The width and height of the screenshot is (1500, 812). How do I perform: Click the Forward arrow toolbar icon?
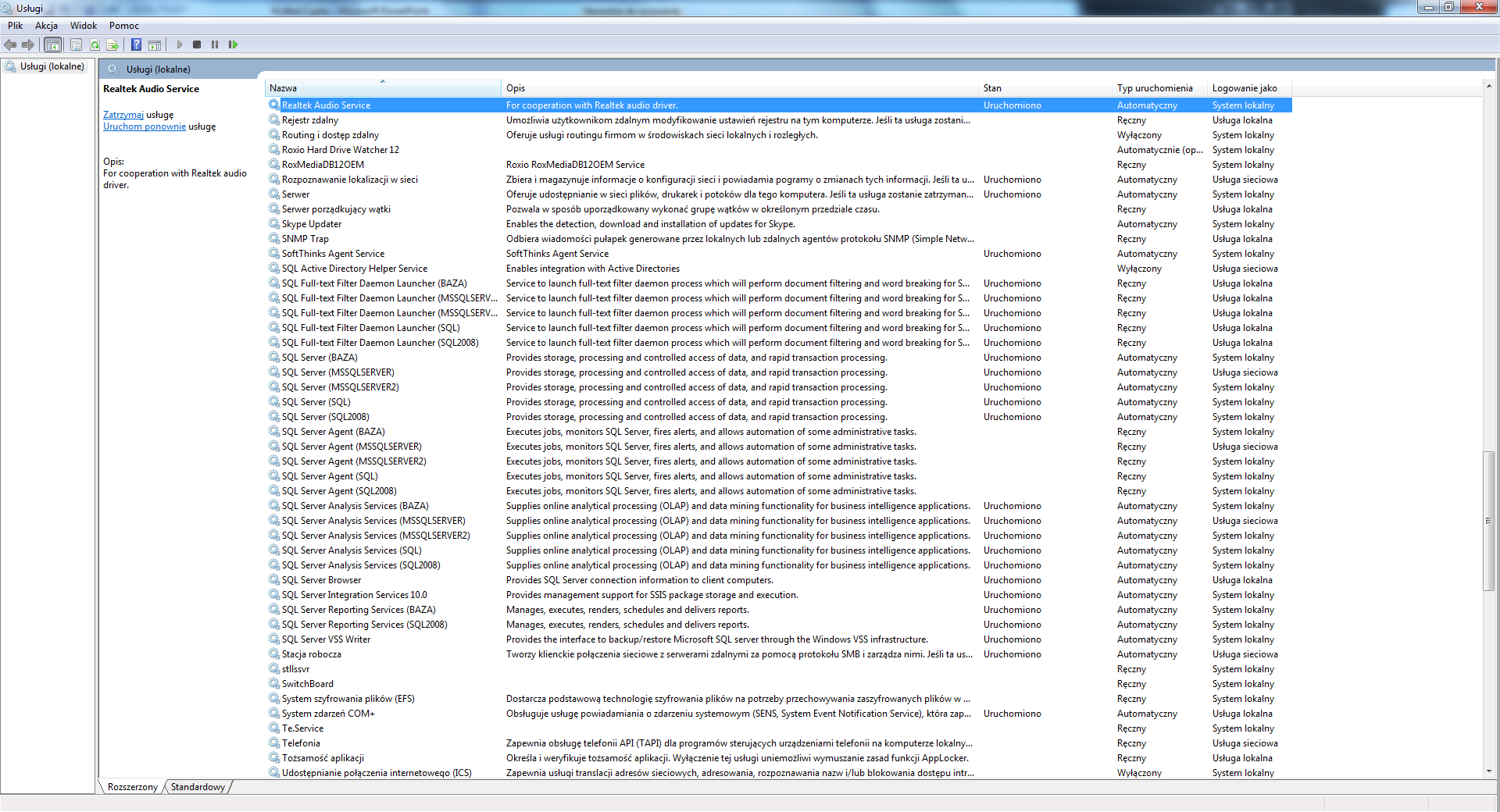coord(28,45)
